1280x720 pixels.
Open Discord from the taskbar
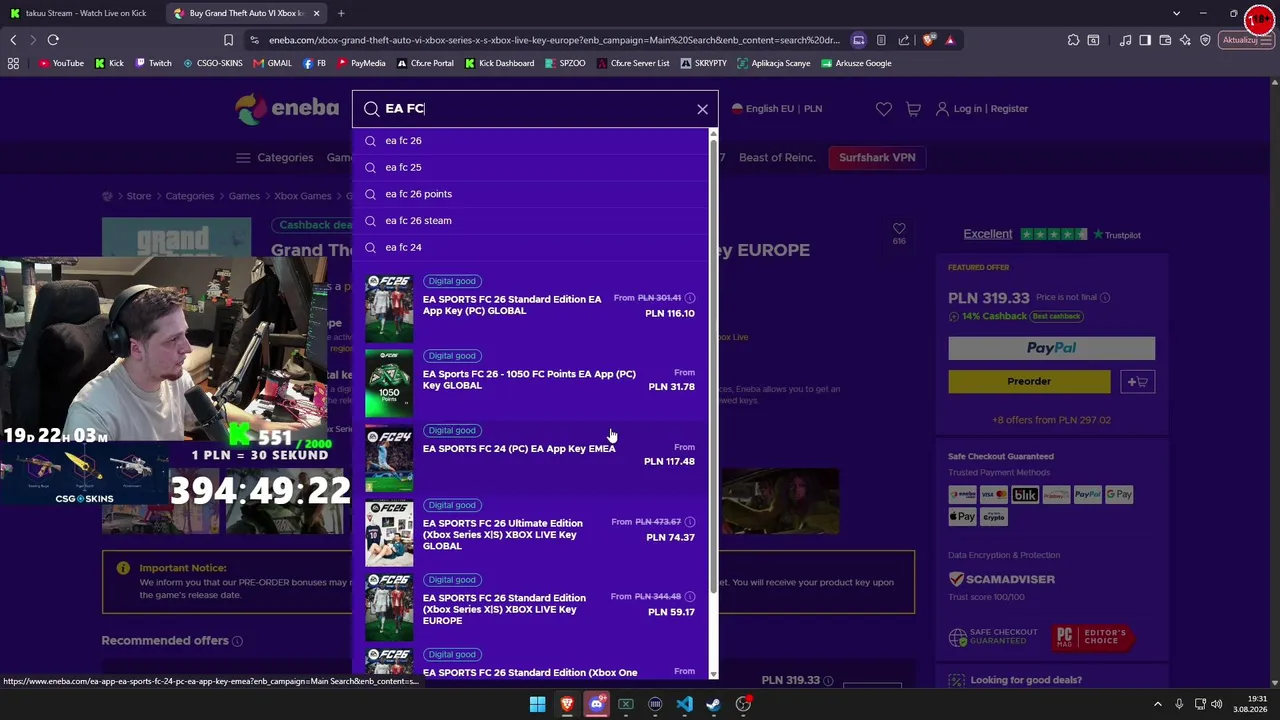pos(596,704)
